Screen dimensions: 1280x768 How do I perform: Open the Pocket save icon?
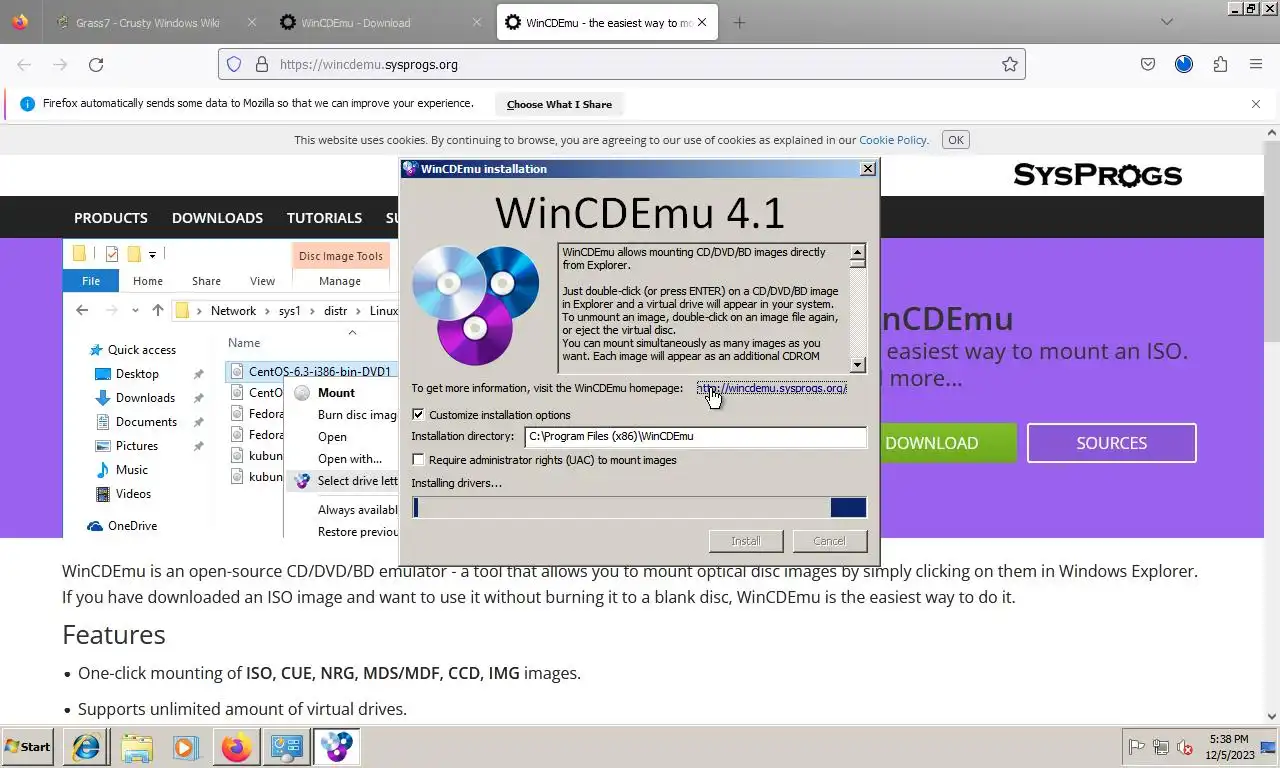pos(1148,64)
